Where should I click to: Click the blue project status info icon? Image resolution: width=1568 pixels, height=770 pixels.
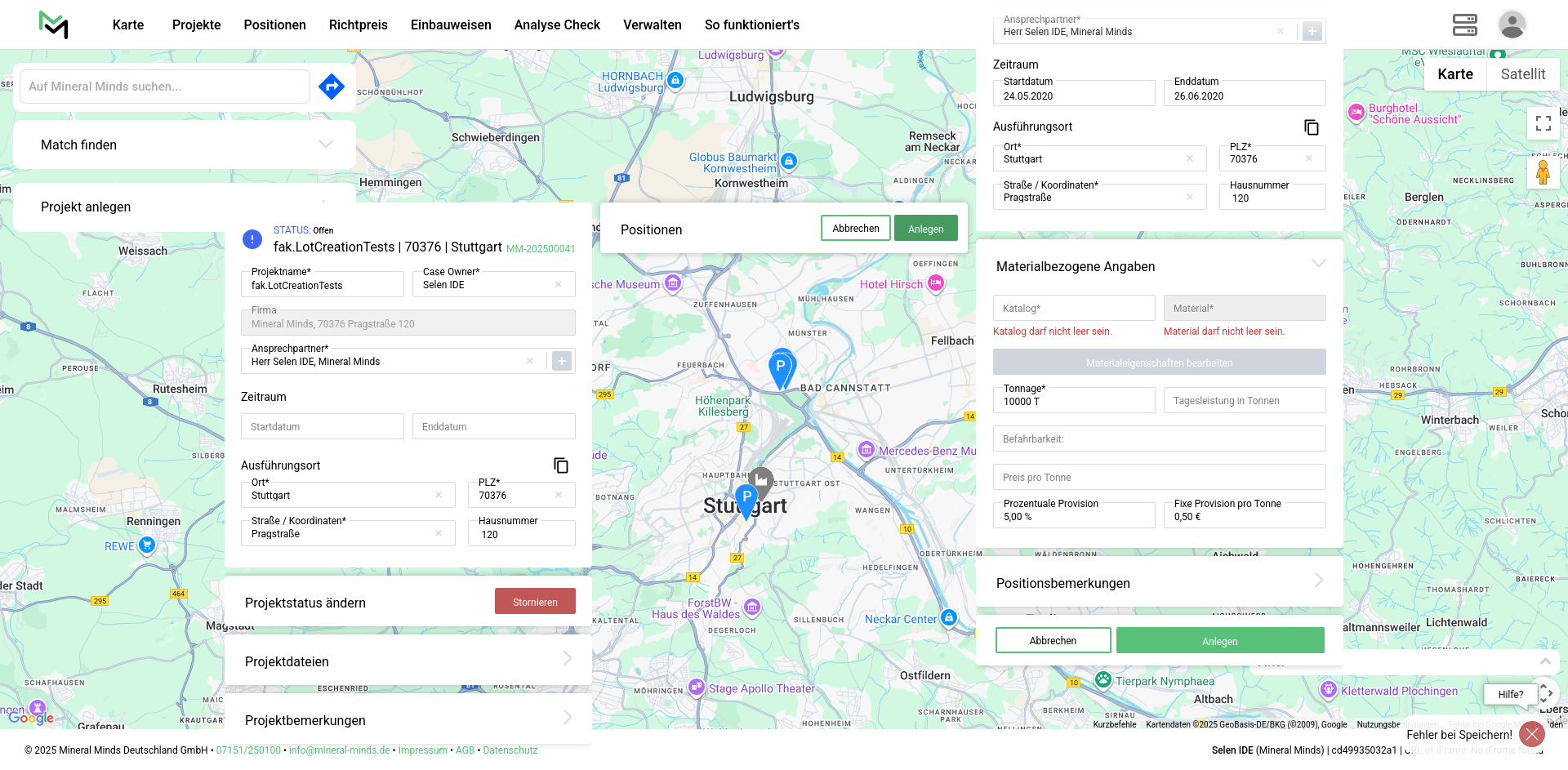252,239
